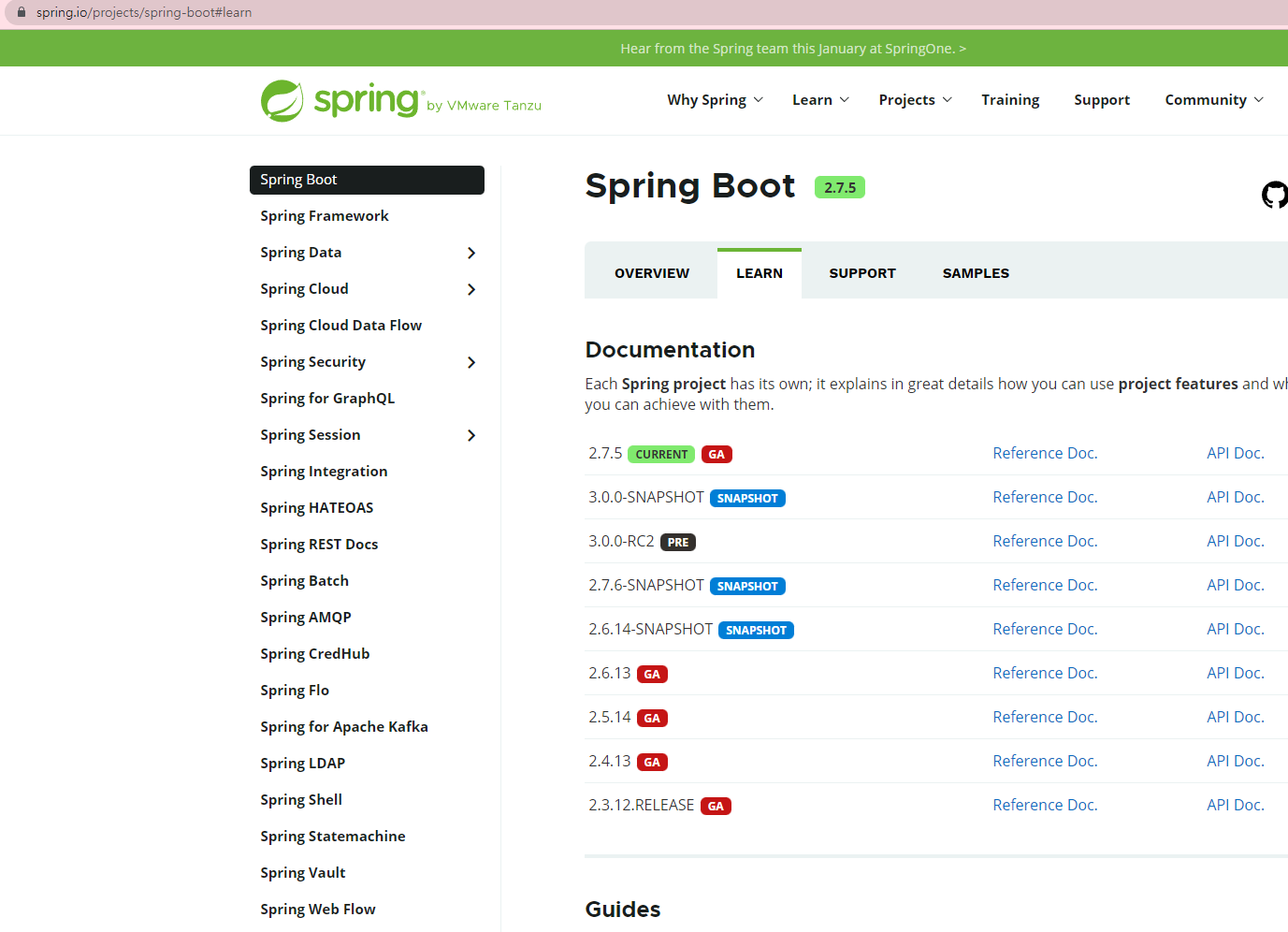
Task: Open API Doc. for version 2.4.13
Action: (x=1236, y=761)
